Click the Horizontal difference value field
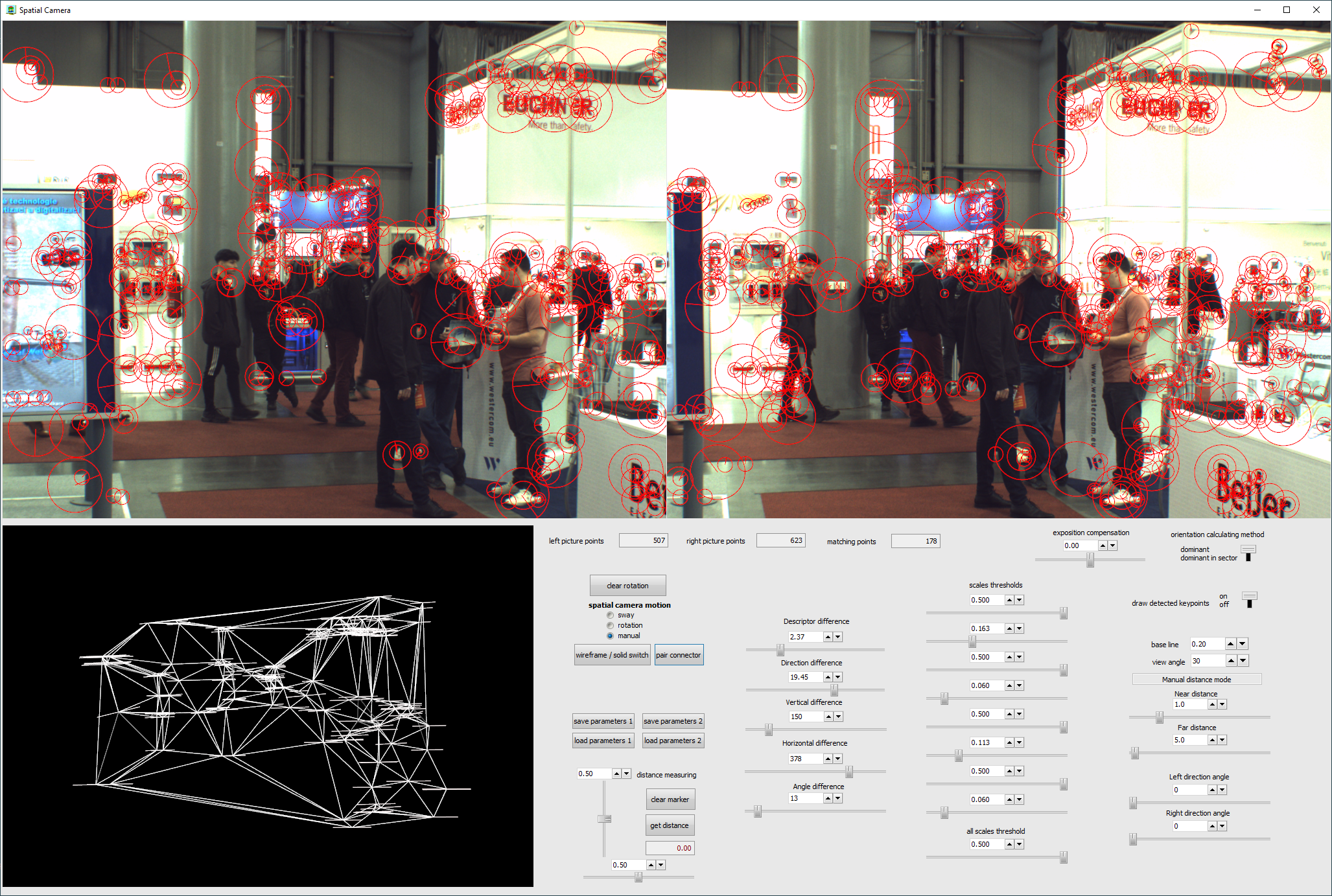Screen dimensions: 1332x896 [804, 759]
